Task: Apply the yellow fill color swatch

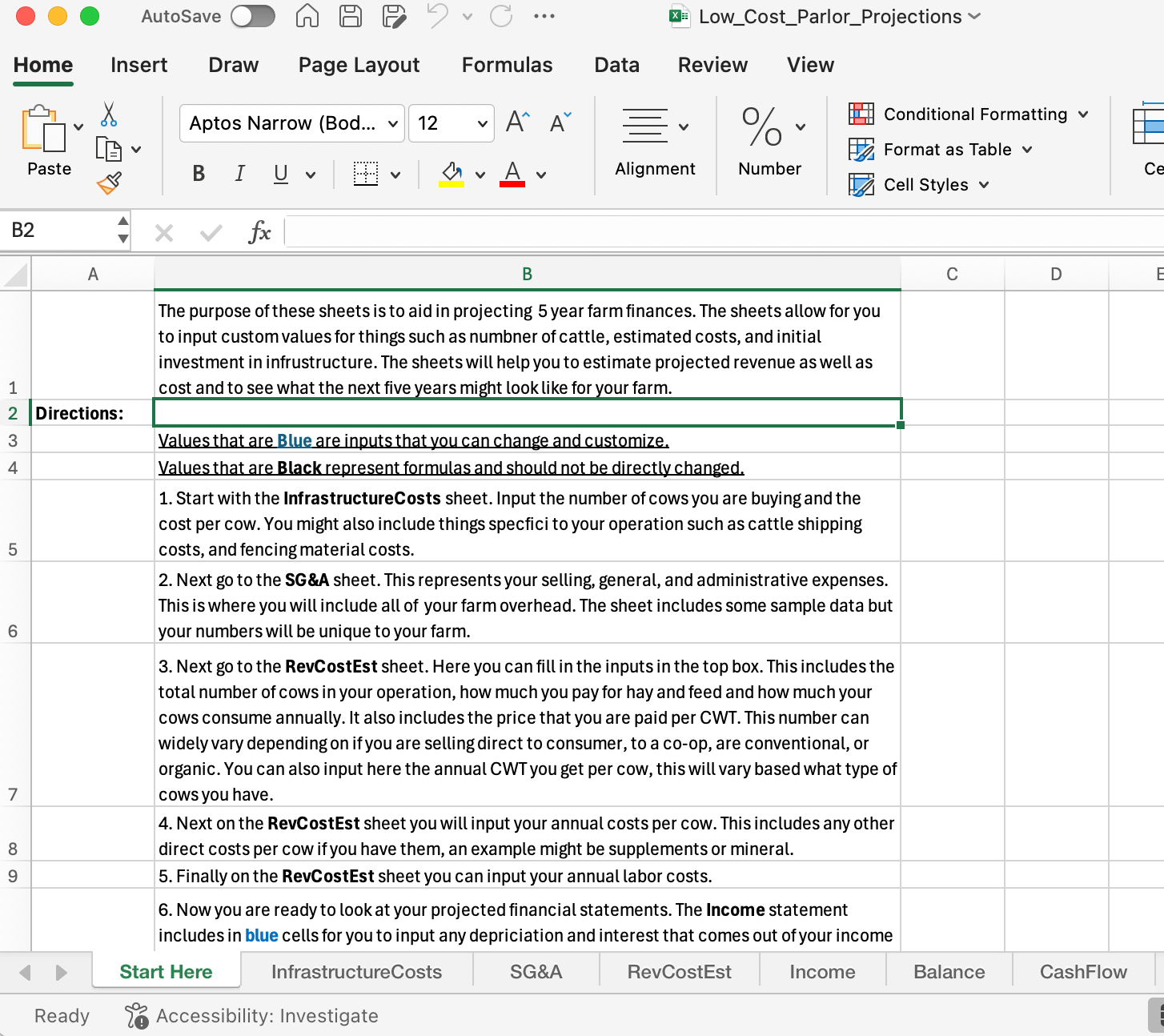Action: pos(452,174)
